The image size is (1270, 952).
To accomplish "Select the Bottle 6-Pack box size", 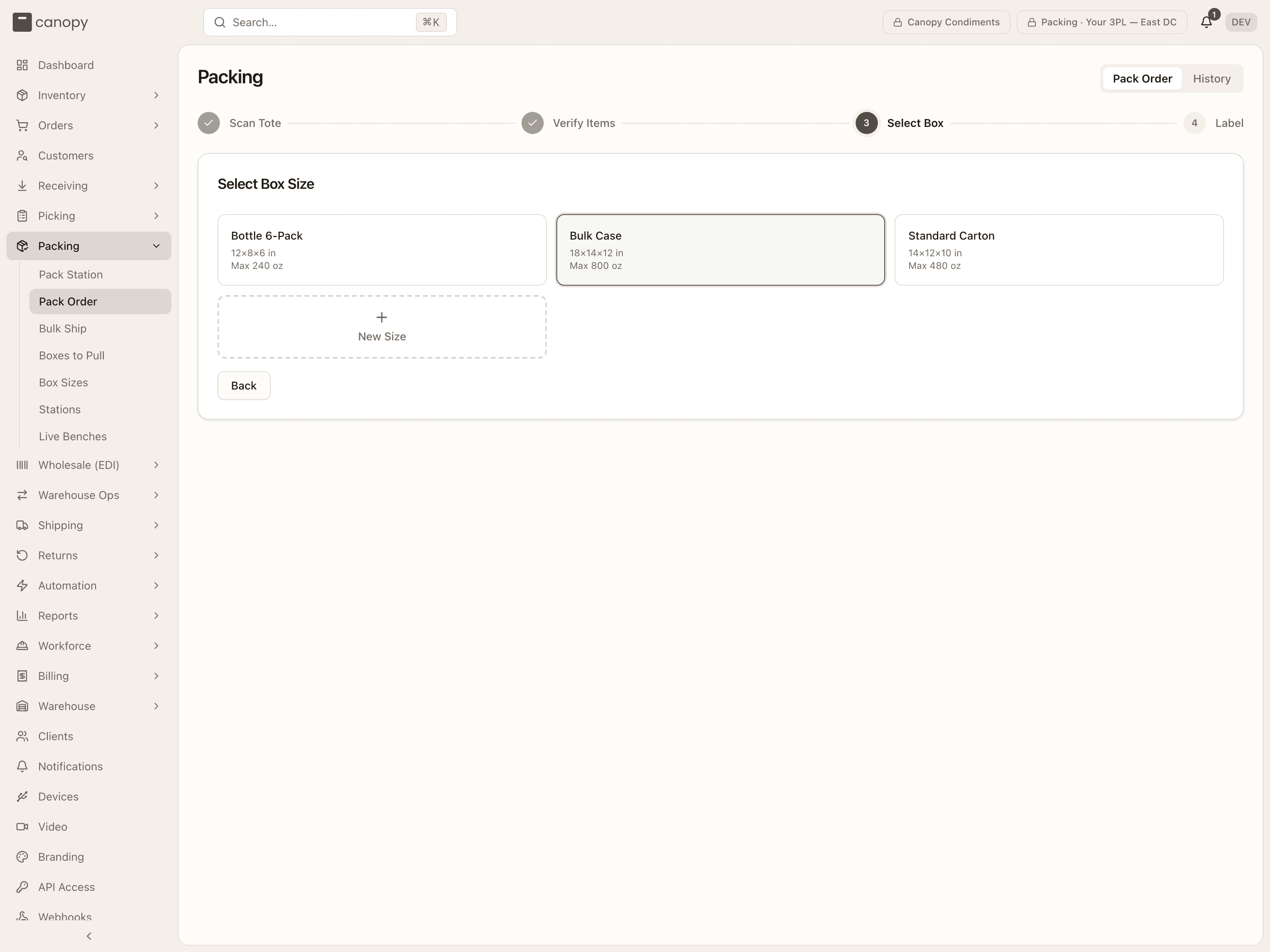I will pyautogui.click(x=382, y=250).
